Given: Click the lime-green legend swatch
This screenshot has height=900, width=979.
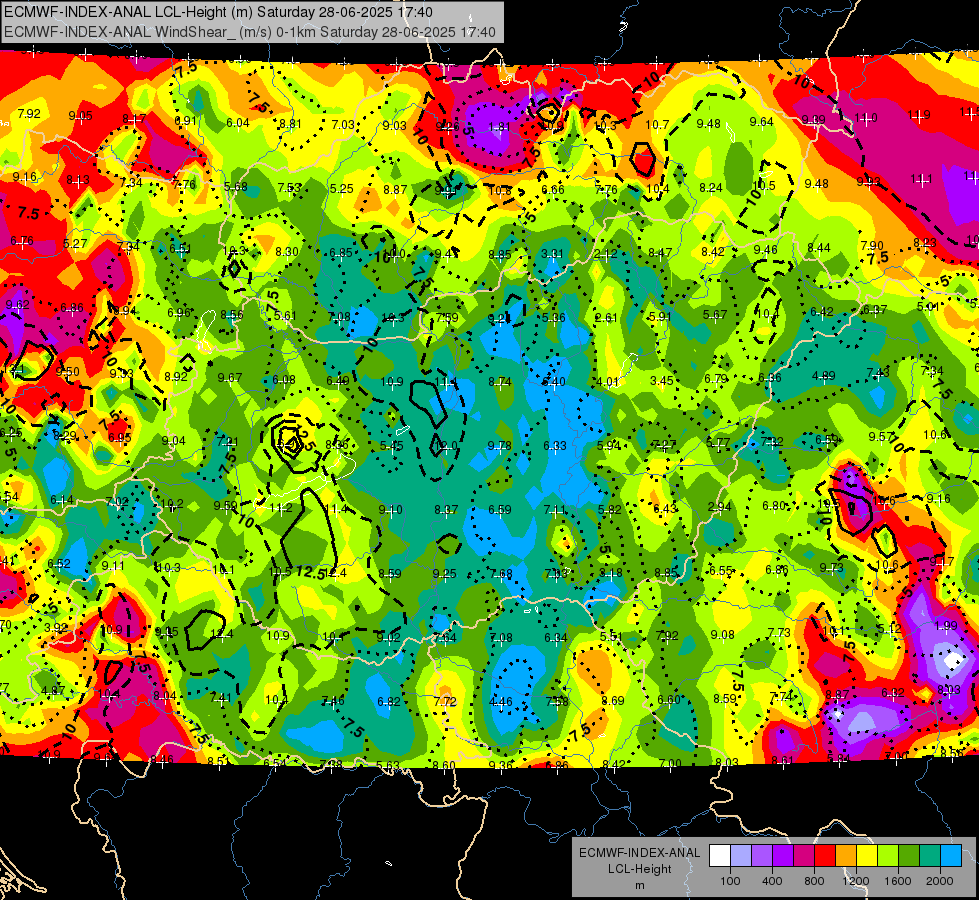Looking at the screenshot, I should click(888, 856).
